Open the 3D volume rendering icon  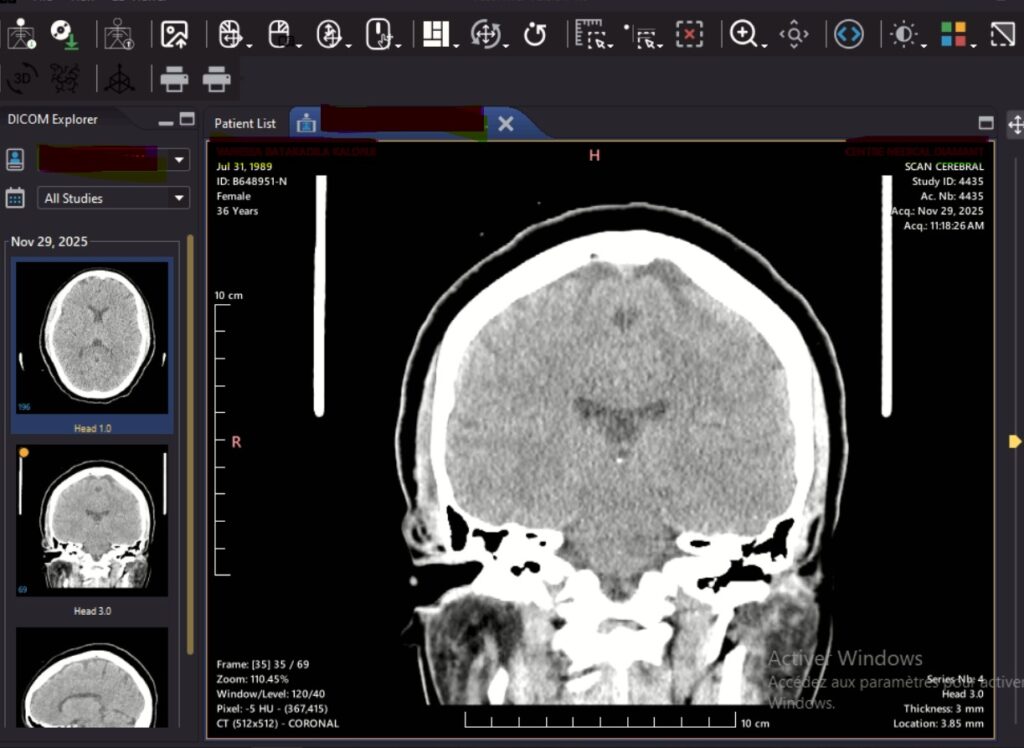[22, 78]
